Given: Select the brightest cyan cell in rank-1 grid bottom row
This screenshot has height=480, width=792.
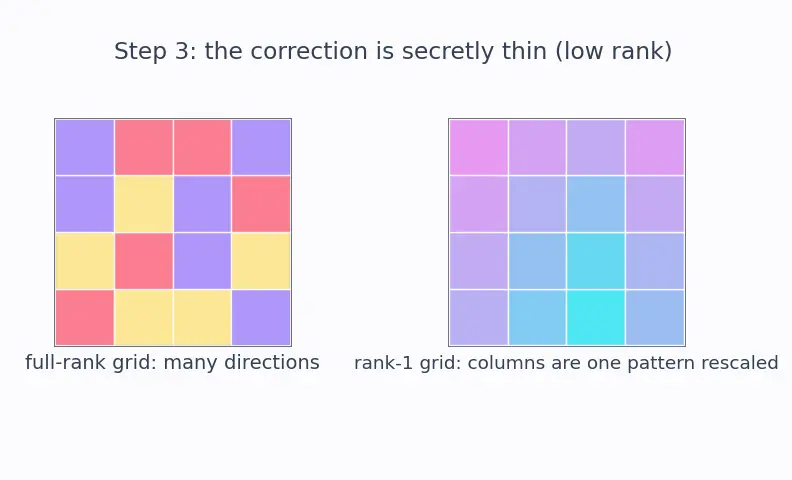Looking at the screenshot, I should point(596,318).
